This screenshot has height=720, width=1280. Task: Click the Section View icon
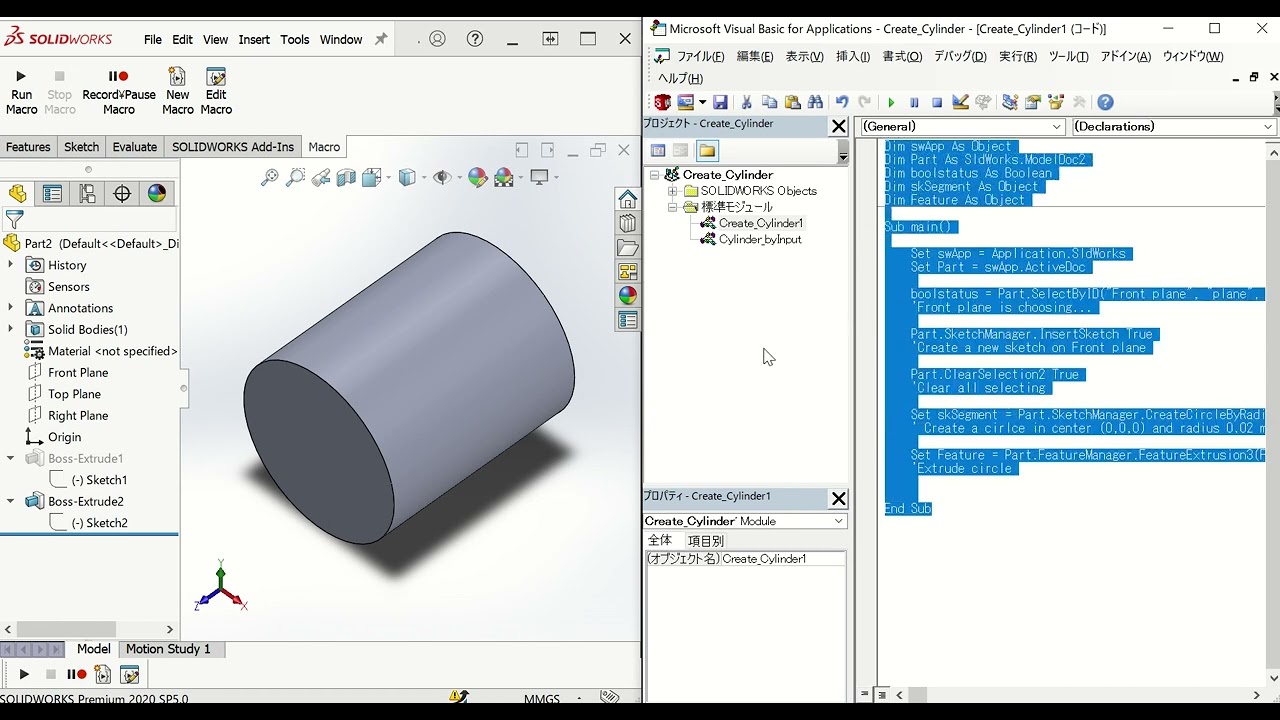[x=346, y=177]
